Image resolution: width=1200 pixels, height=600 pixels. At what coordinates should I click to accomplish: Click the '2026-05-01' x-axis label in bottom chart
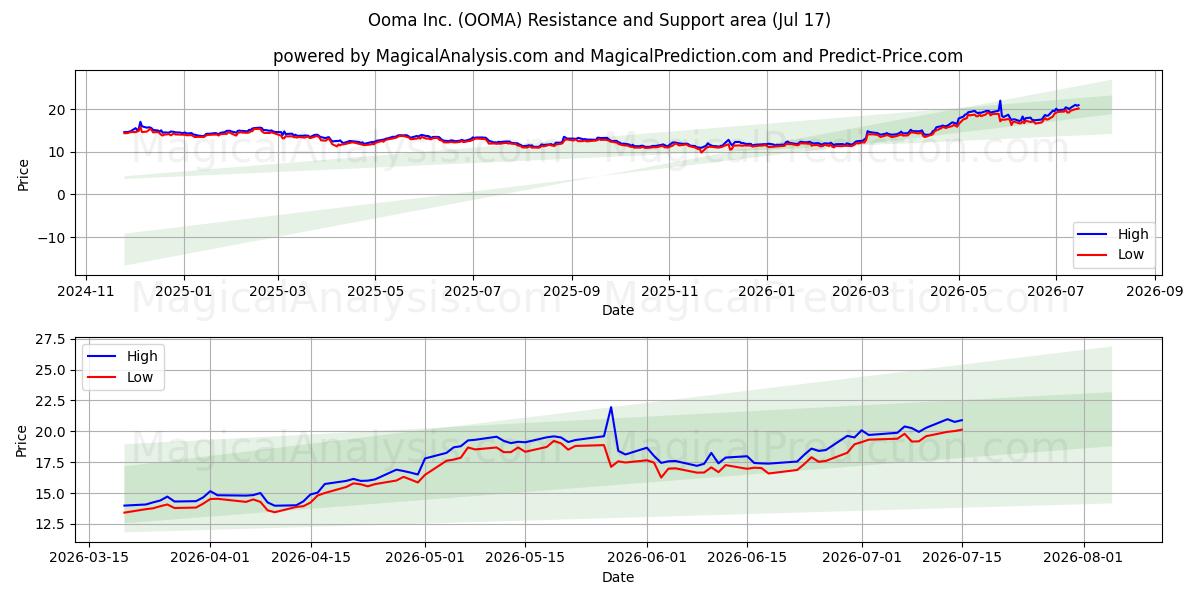(x=425, y=559)
